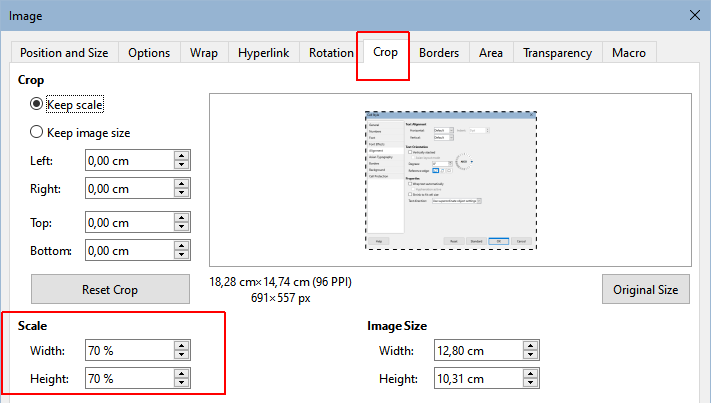Click the image crop preview thumbnail
The image size is (711, 403).
pos(450,180)
